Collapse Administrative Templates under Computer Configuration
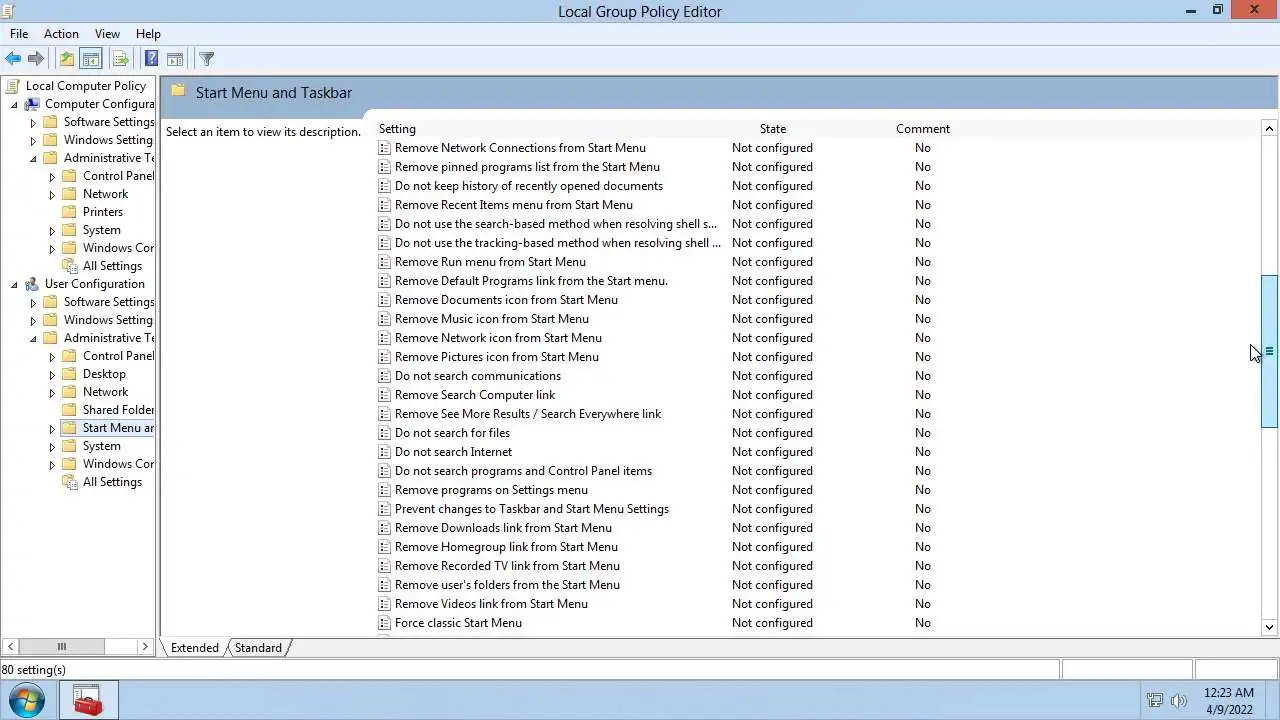Screen dimensions: 1280x720 (33, 158)
